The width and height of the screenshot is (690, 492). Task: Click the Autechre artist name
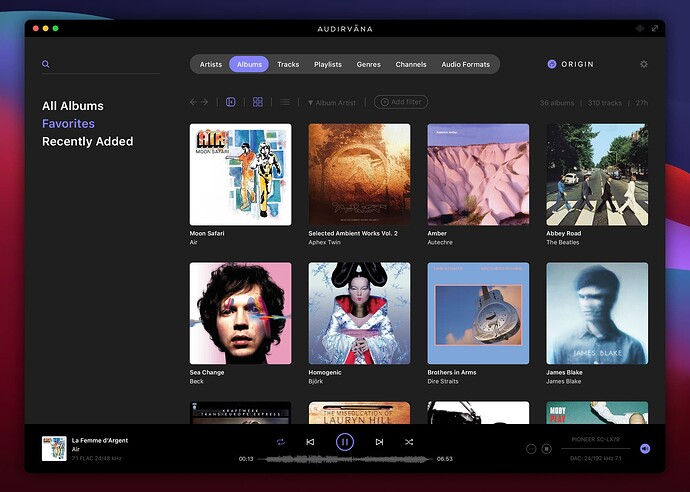pyautogui.click(x=440, y=242)
